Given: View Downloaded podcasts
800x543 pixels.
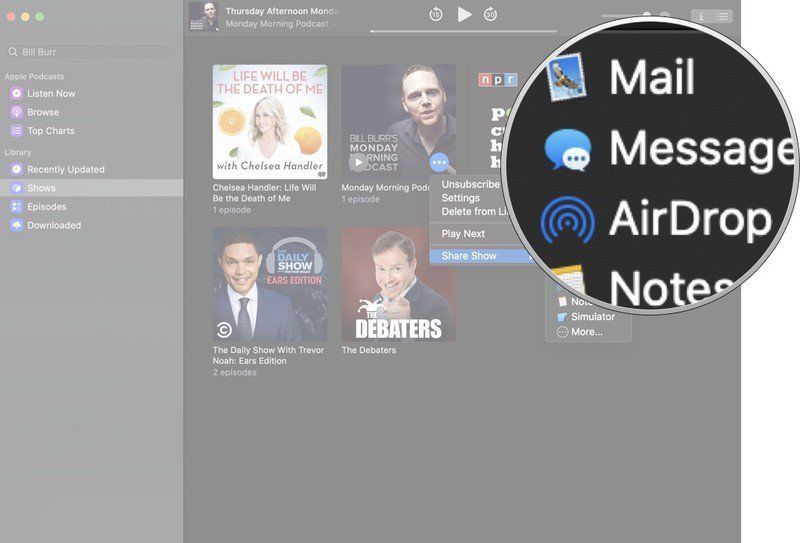Looking at the screenshot, I should pyautogui.click(x=53, y=225).
